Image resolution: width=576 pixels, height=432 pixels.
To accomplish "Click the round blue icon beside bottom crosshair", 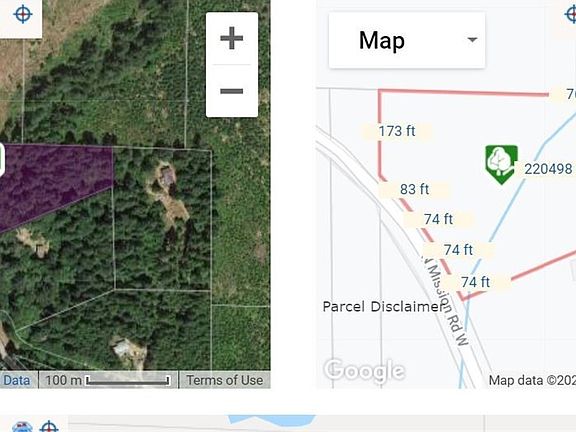I will tap(22, 427).
